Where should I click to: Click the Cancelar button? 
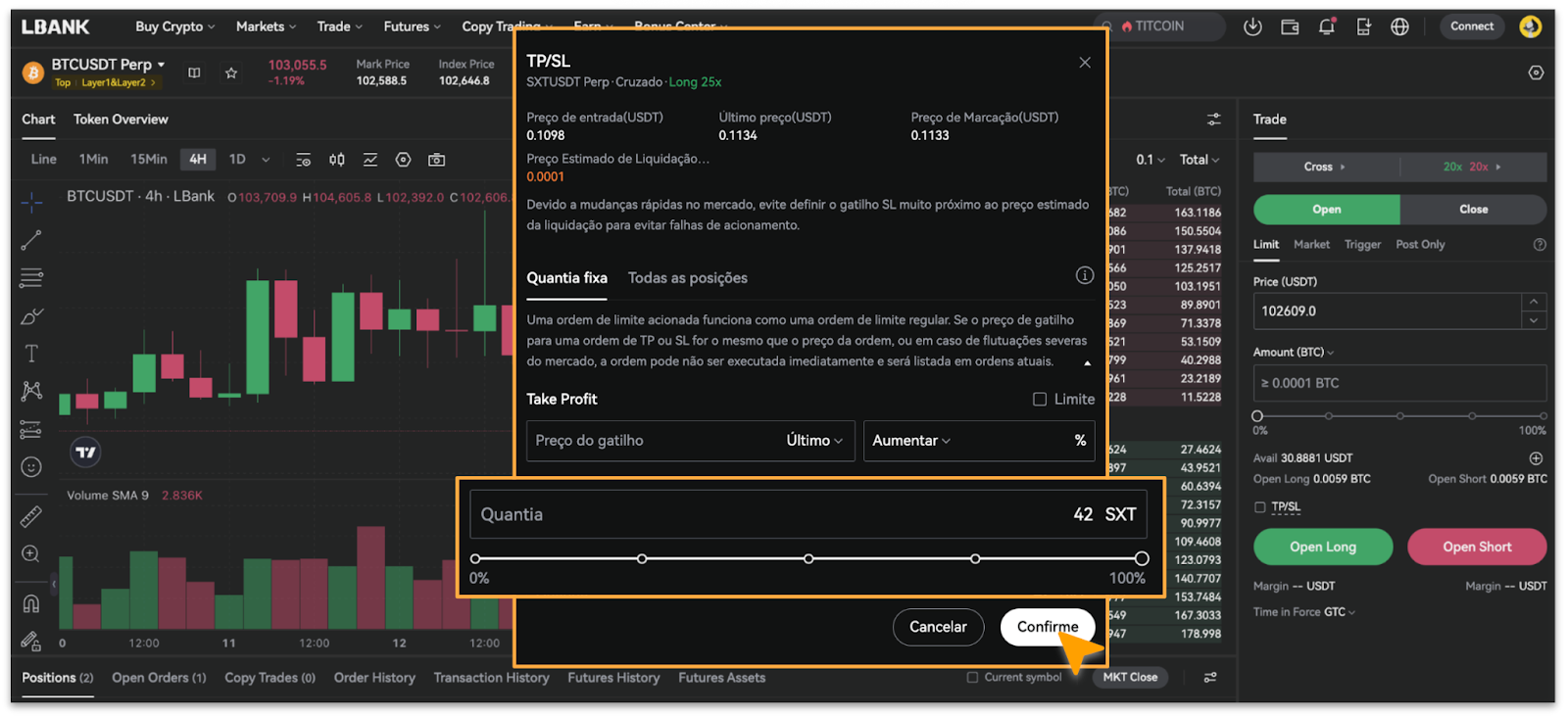point(938,627)
